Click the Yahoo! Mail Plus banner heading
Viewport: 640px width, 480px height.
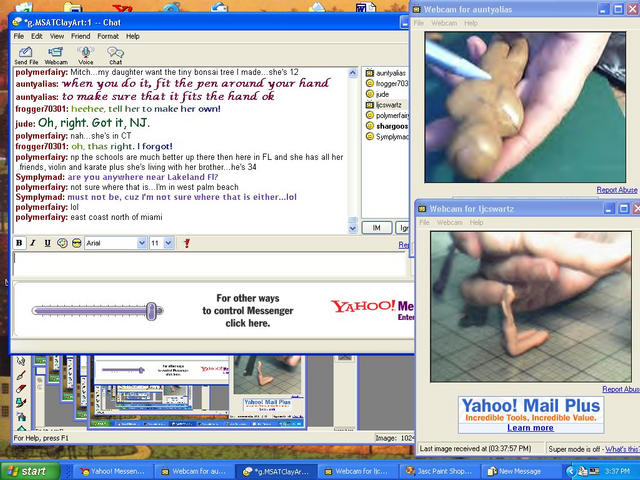point(531,406)
